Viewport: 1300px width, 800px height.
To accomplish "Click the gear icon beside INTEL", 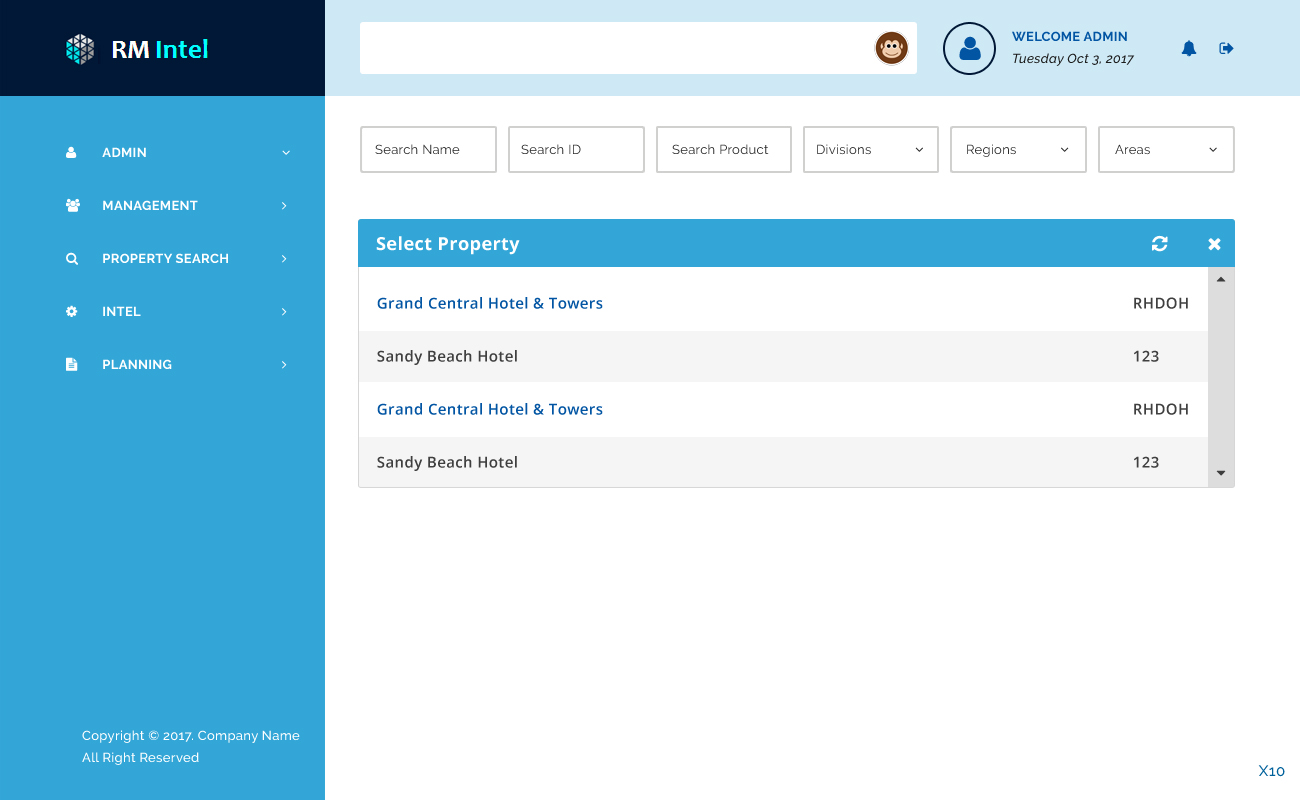I will (71, 311).
